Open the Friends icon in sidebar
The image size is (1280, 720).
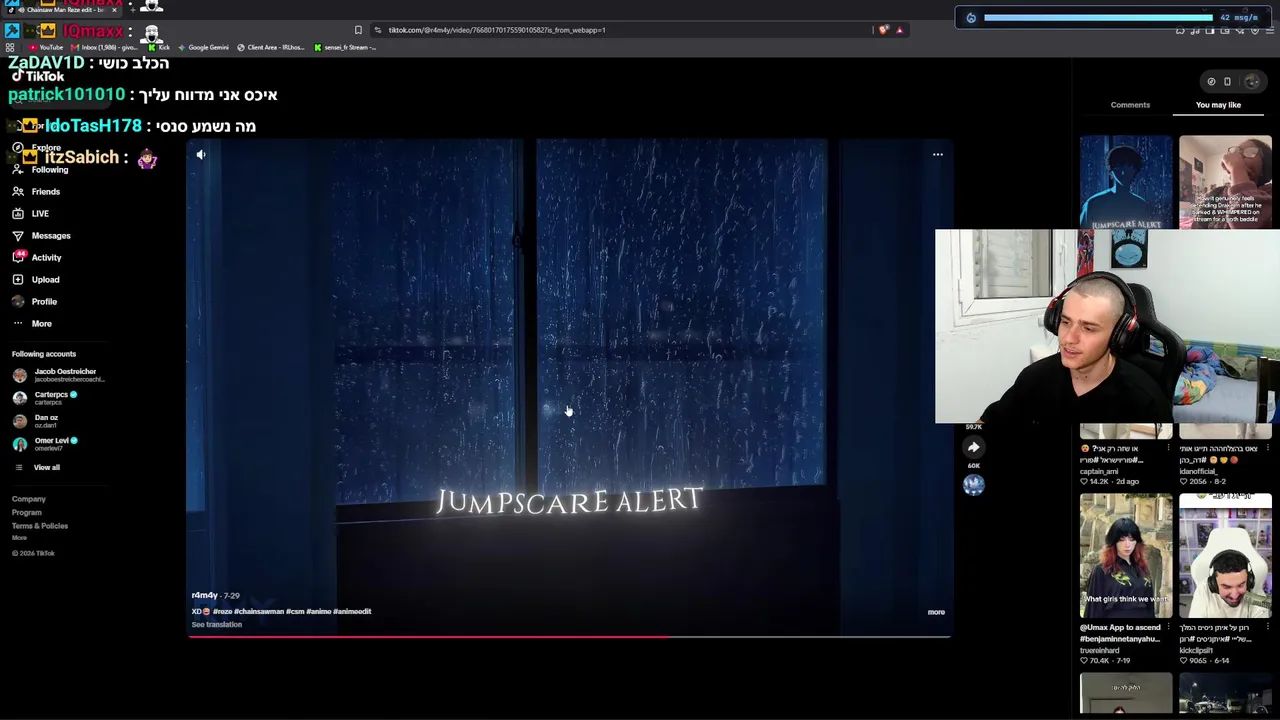click(18, 192)
